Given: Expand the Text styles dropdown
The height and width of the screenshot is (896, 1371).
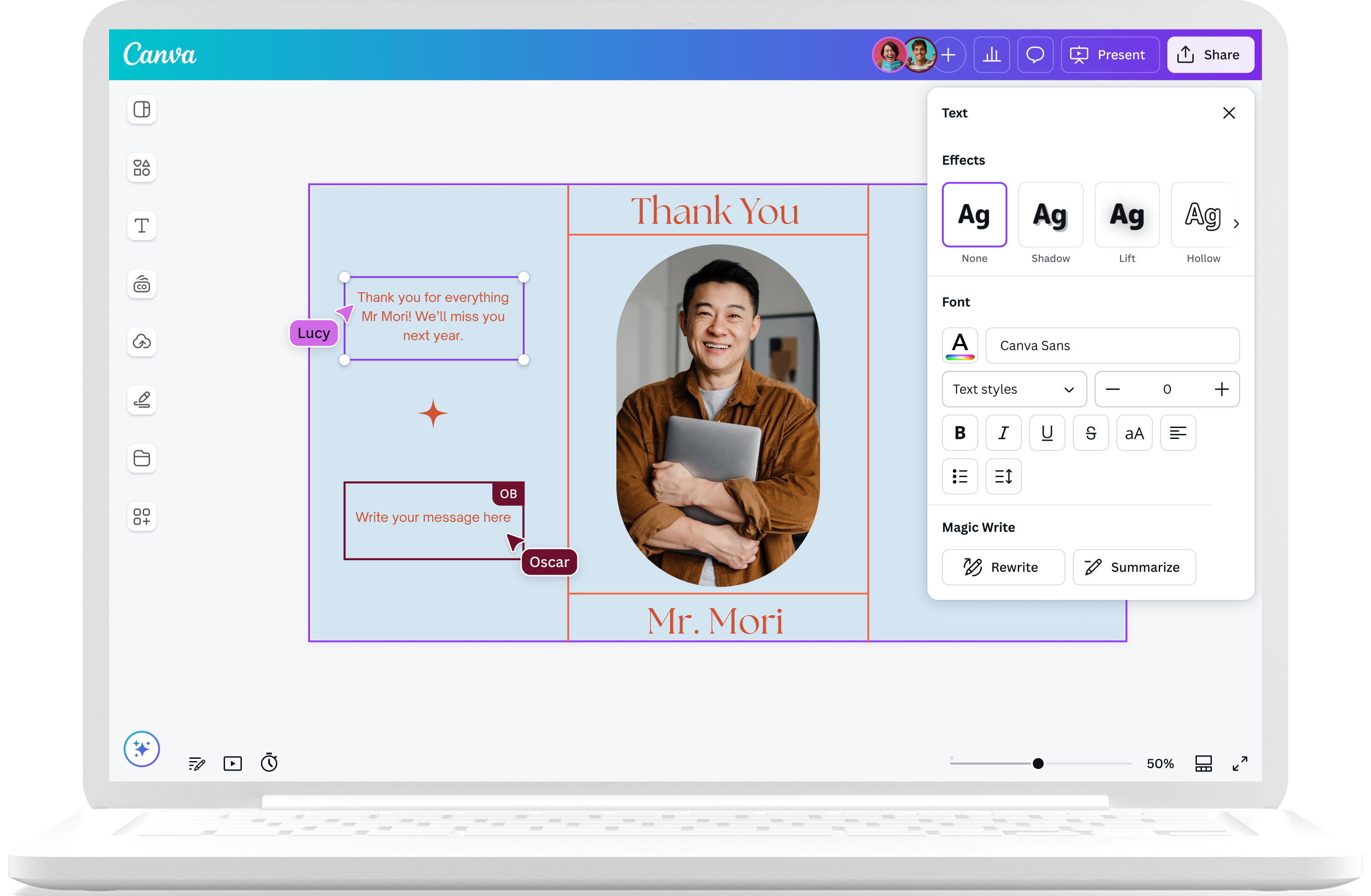Looking at the screenshot, I should coord(1014,389).
